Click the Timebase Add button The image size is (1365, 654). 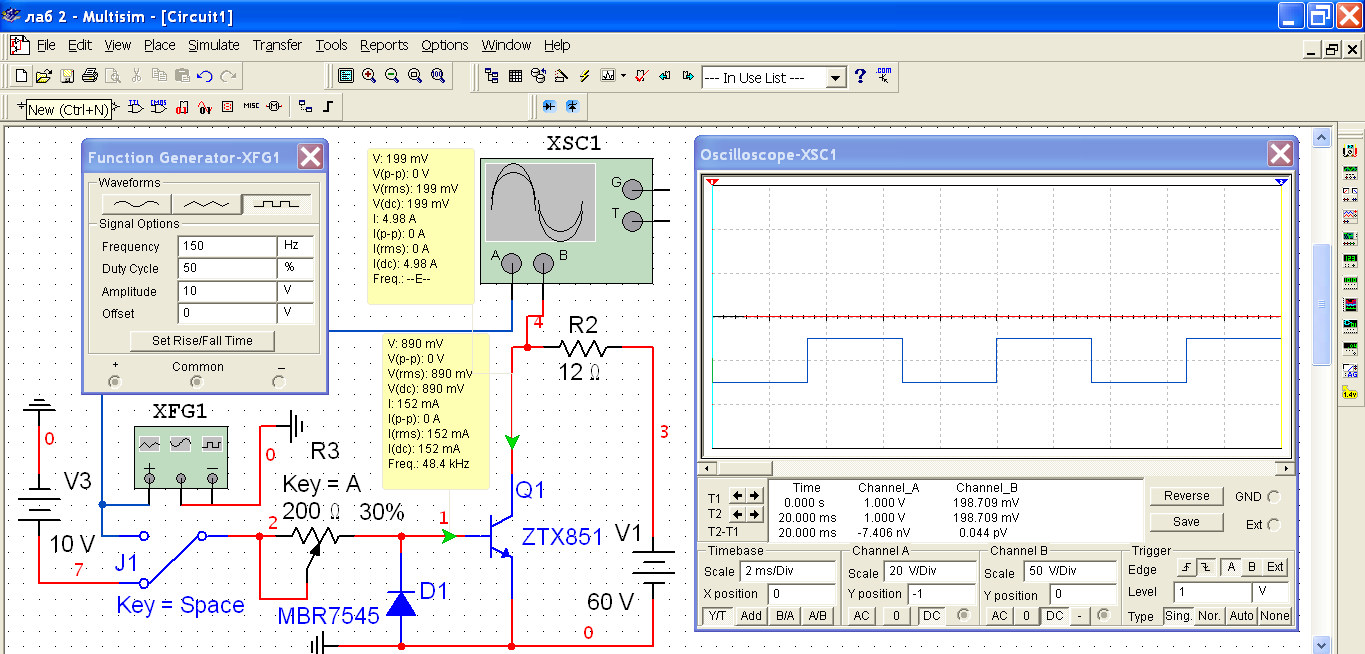(x=751, y=616)
